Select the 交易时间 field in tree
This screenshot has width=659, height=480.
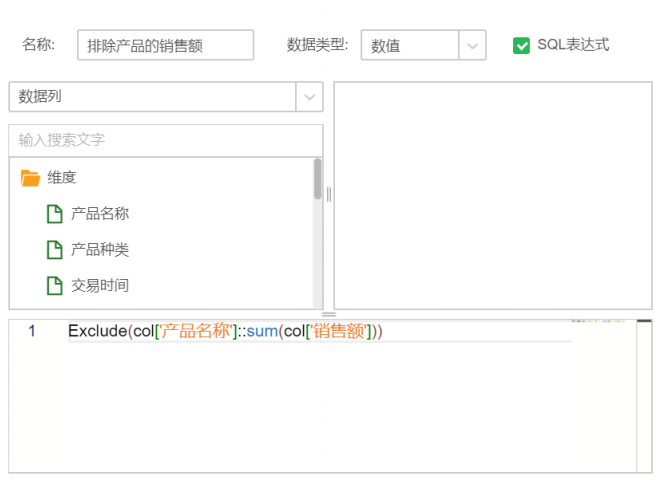tap(100, 286)
